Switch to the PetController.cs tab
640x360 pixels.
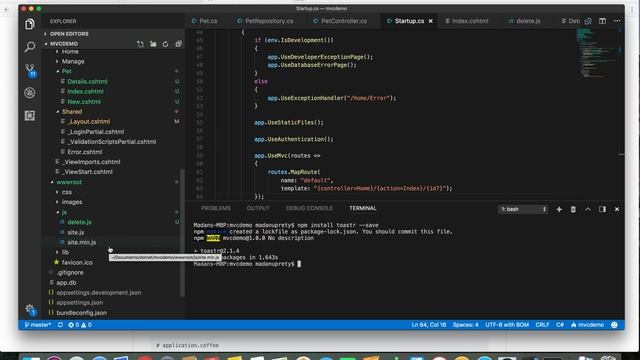pyautogui.click(x=340, y=21)
